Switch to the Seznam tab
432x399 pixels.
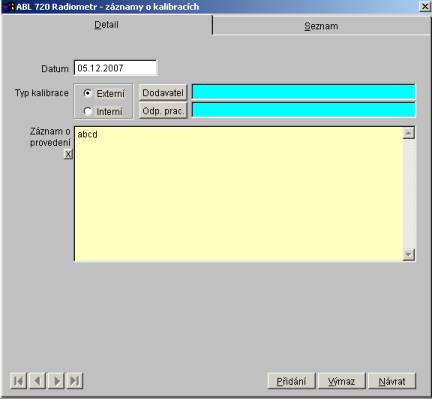321,26
